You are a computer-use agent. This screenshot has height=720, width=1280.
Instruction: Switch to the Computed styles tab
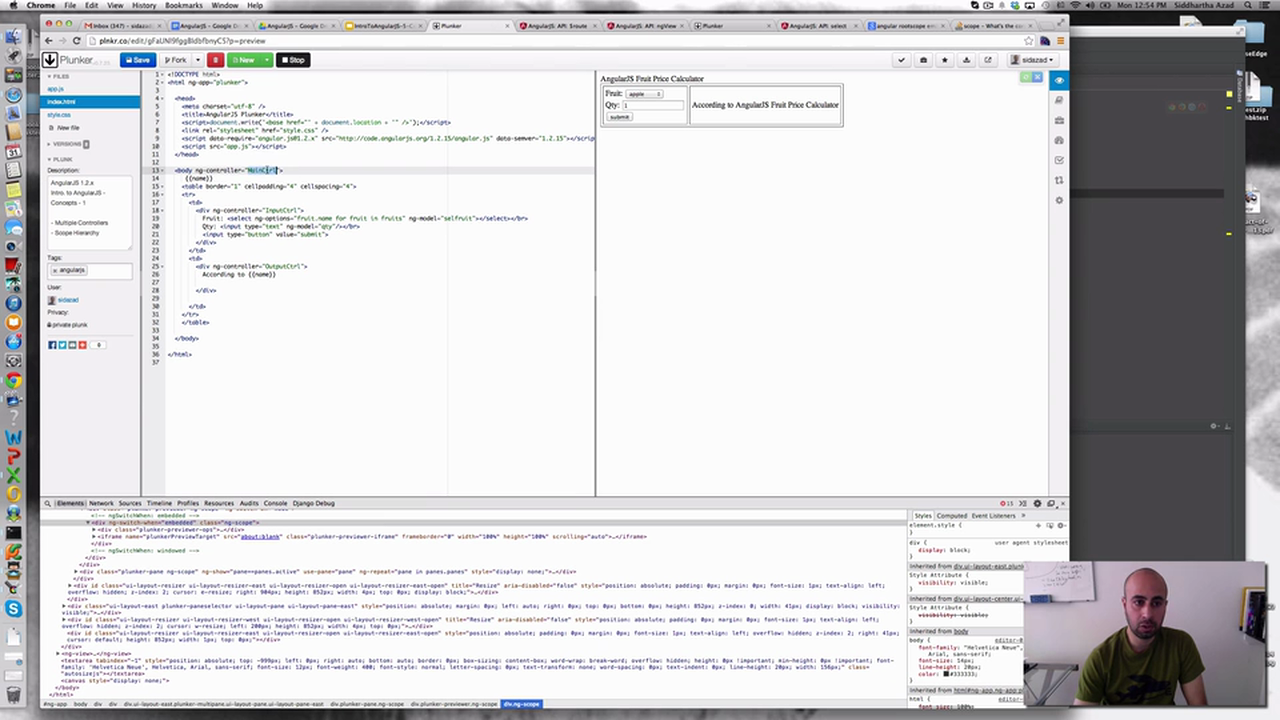(951, 516)
